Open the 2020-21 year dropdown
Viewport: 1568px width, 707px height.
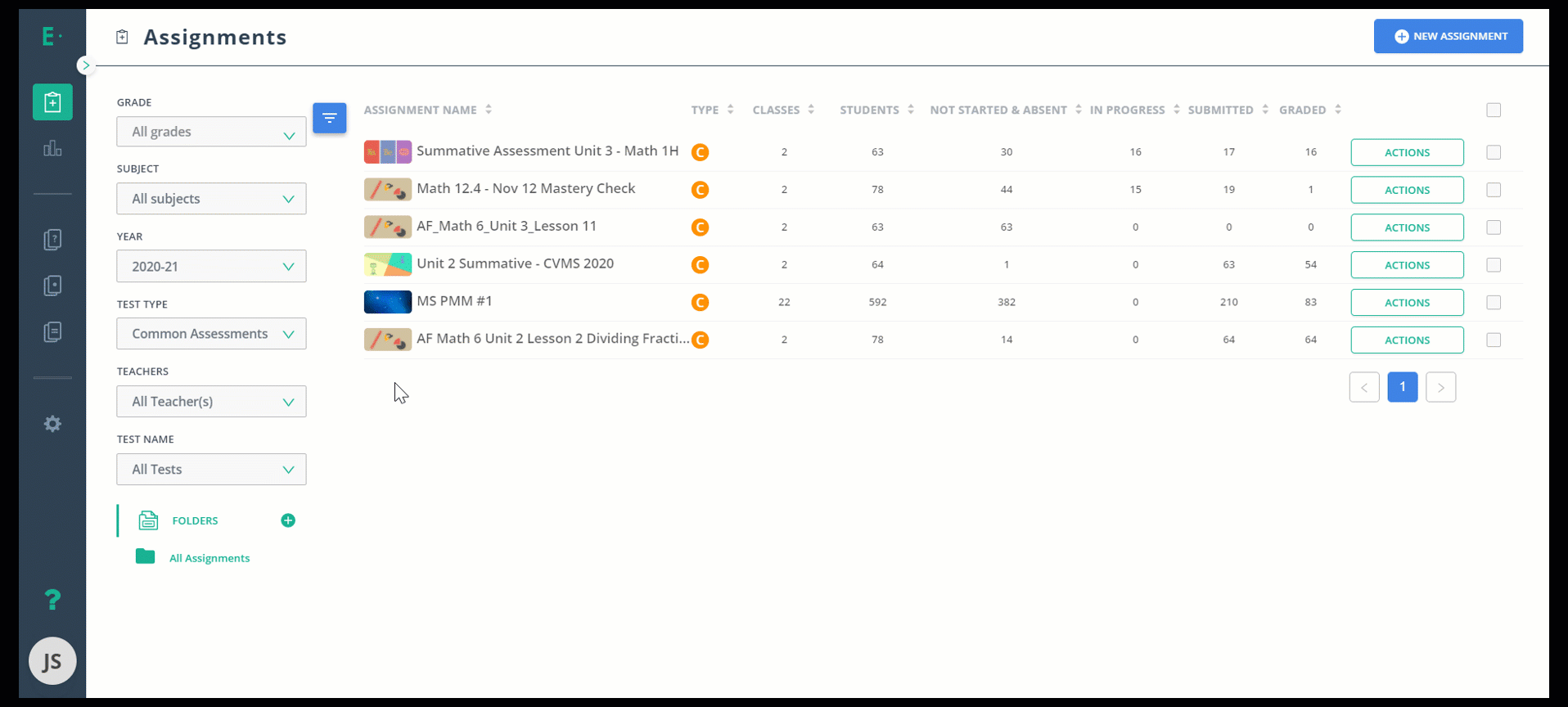[x=211, y=266]
